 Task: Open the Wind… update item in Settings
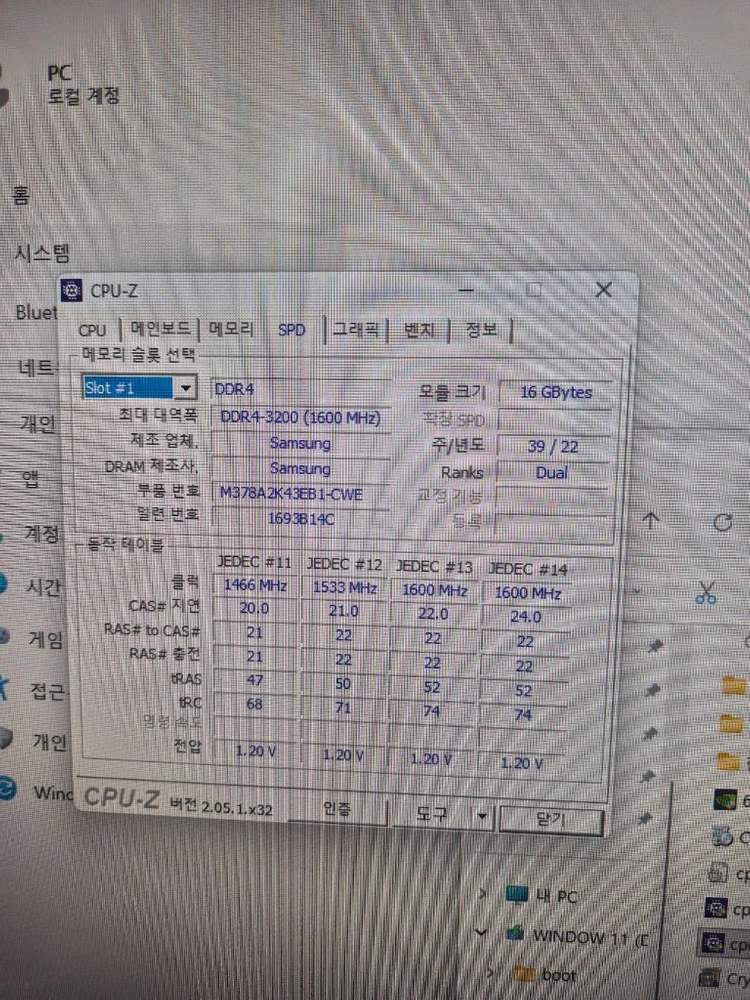pyautogui.click(x=52, y=792)
